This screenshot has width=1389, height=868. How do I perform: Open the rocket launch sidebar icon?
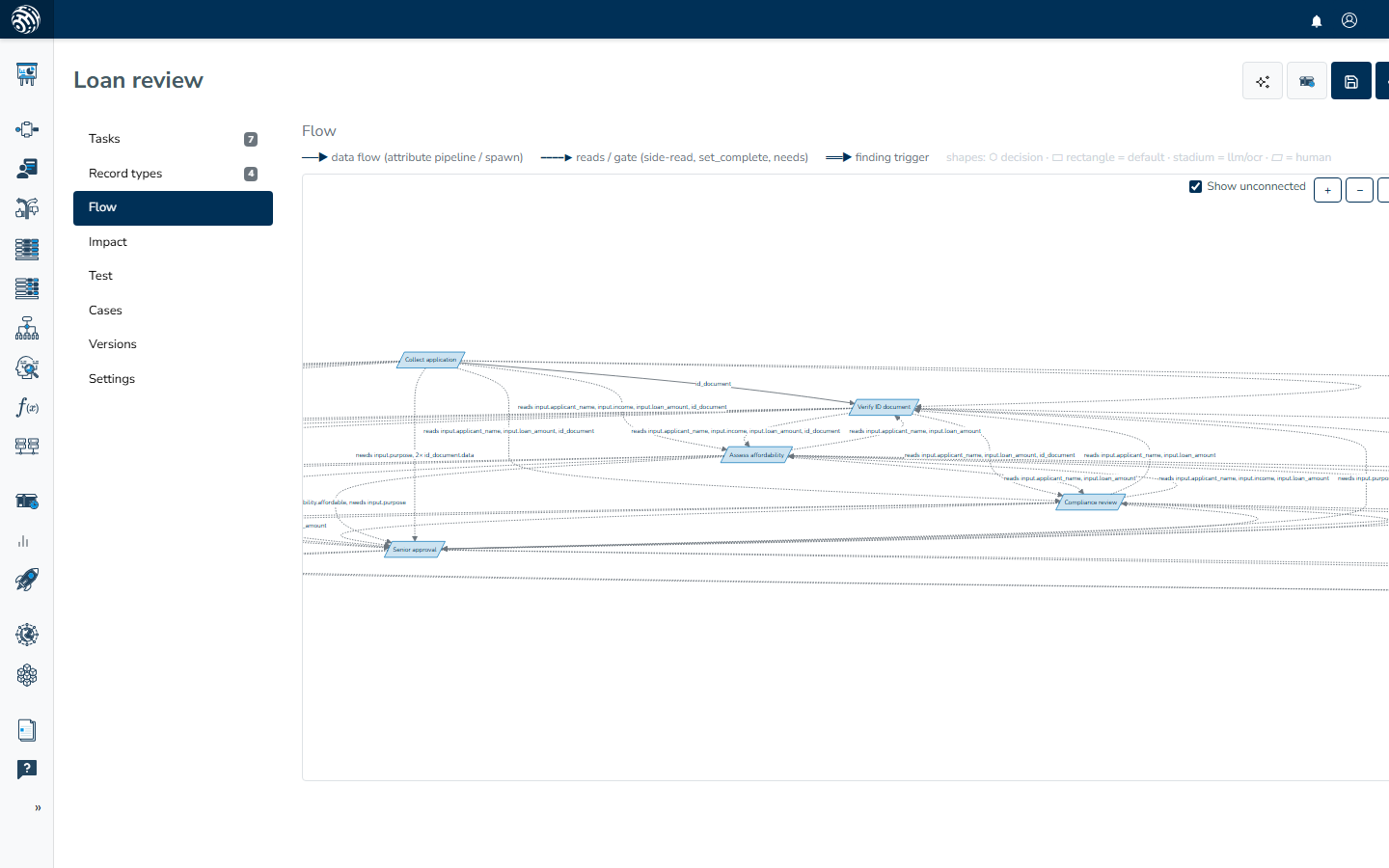click(x=27, y=580)
